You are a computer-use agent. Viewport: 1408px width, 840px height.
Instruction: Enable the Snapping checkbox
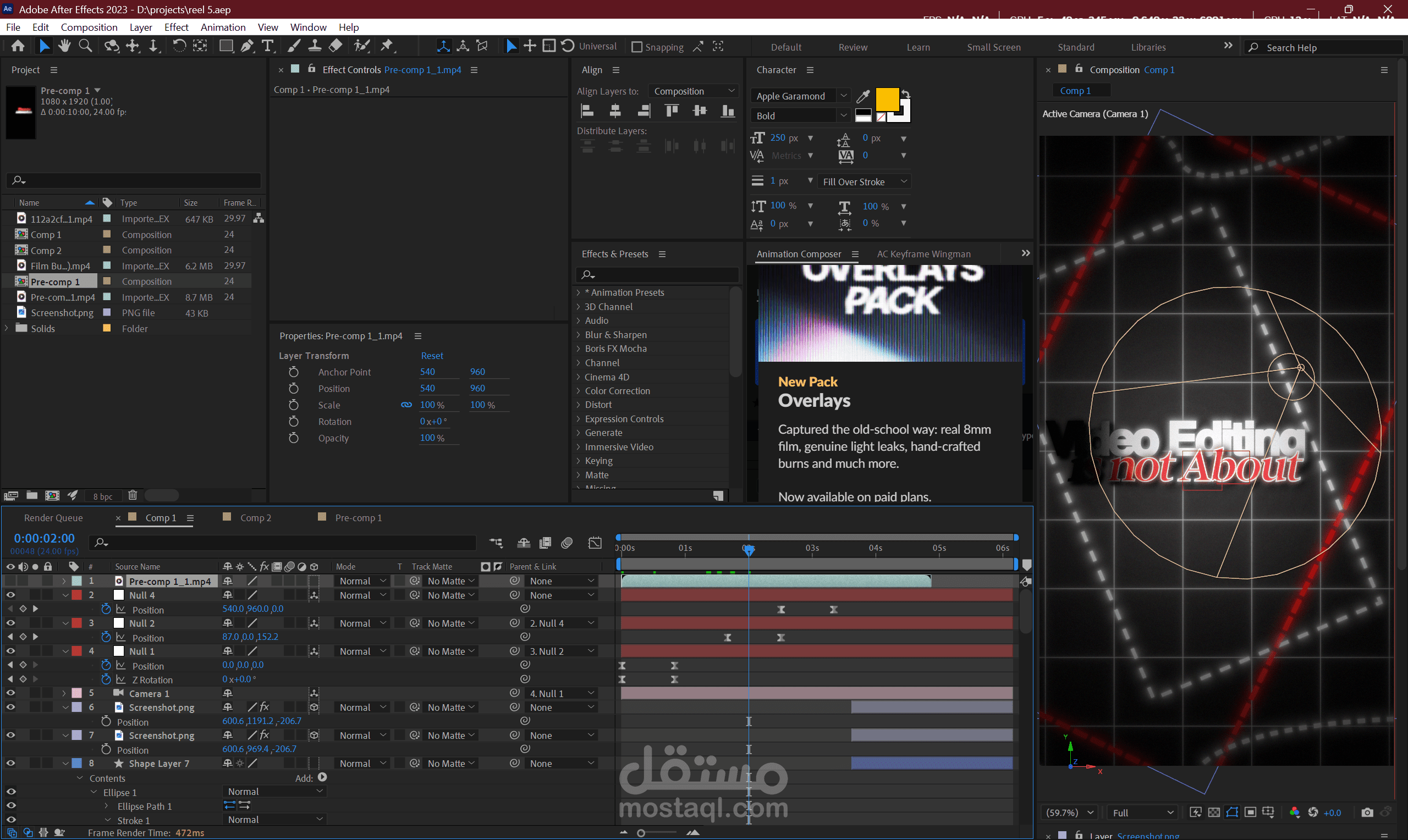[637, 47]
